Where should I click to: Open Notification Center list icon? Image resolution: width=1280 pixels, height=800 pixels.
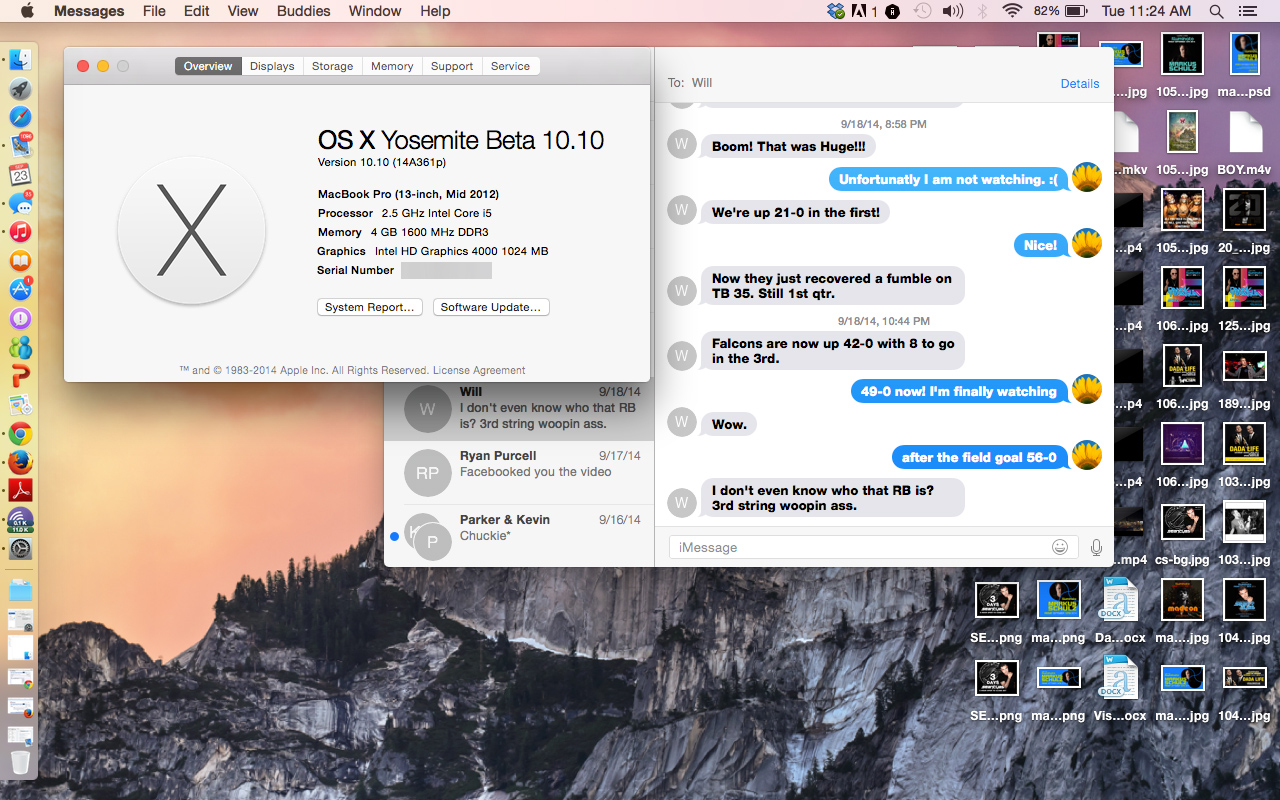(1246, 11)
